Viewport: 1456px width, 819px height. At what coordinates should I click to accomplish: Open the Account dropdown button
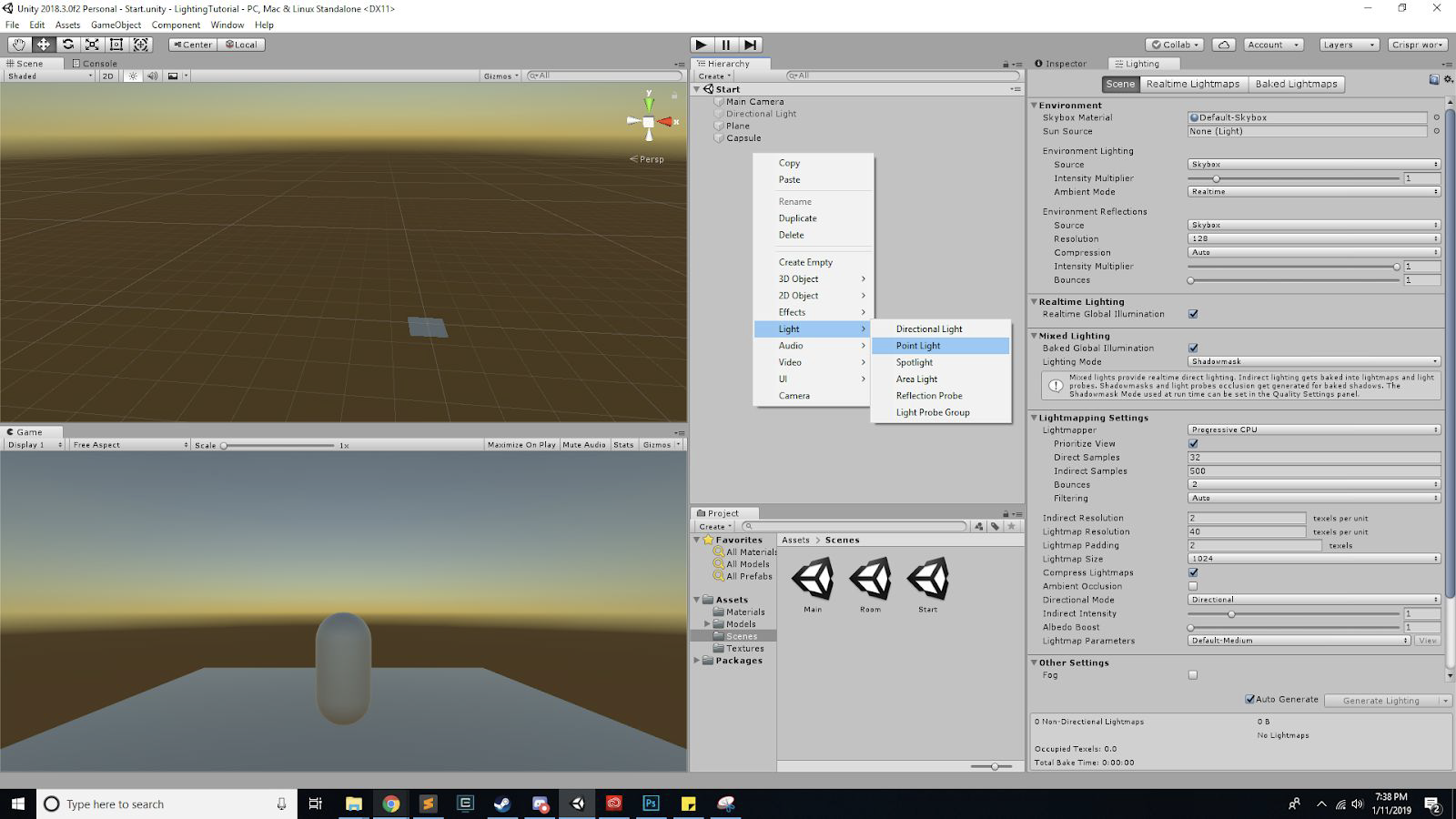coord(1273,45)
